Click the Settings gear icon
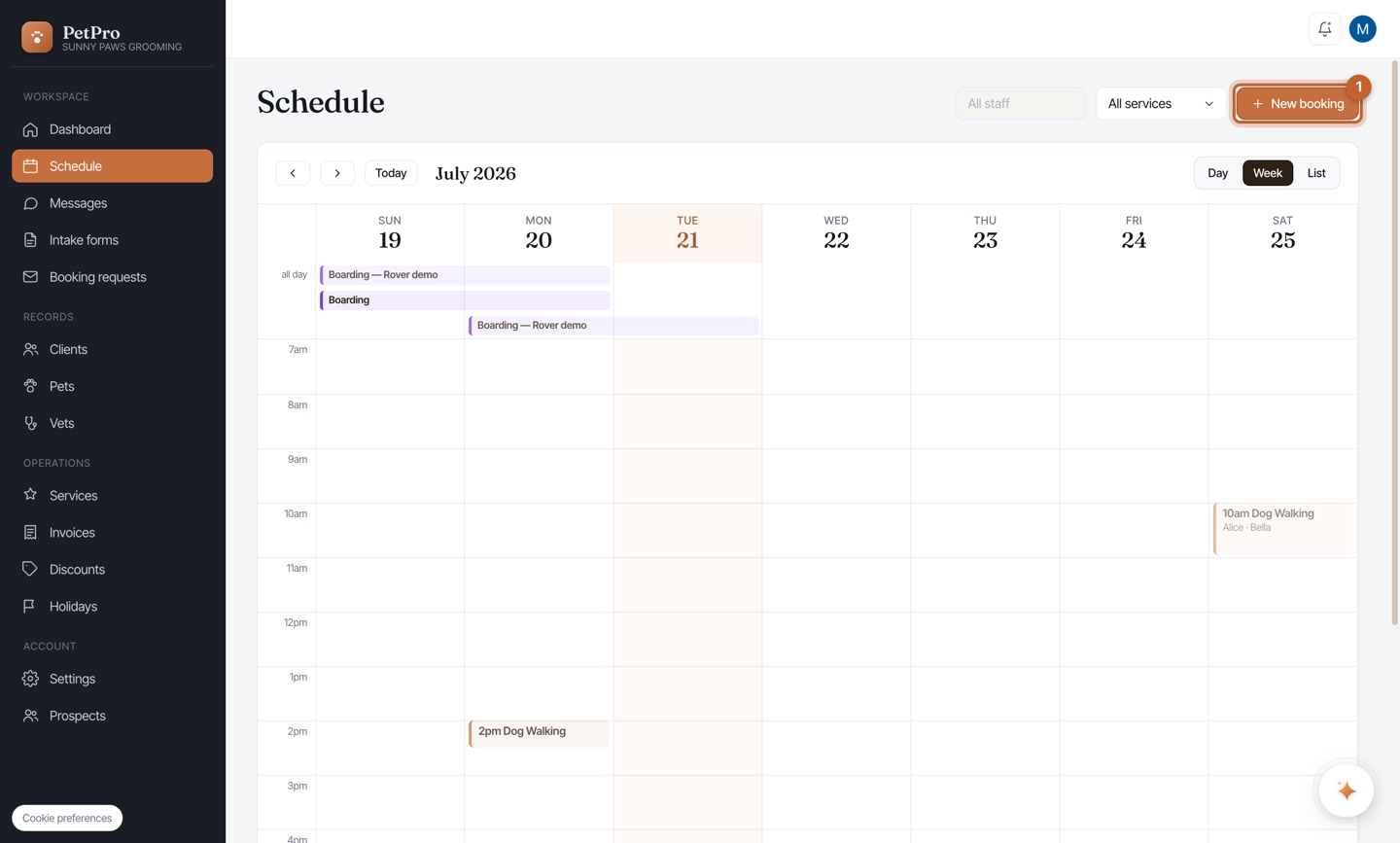 coord(30,679)
